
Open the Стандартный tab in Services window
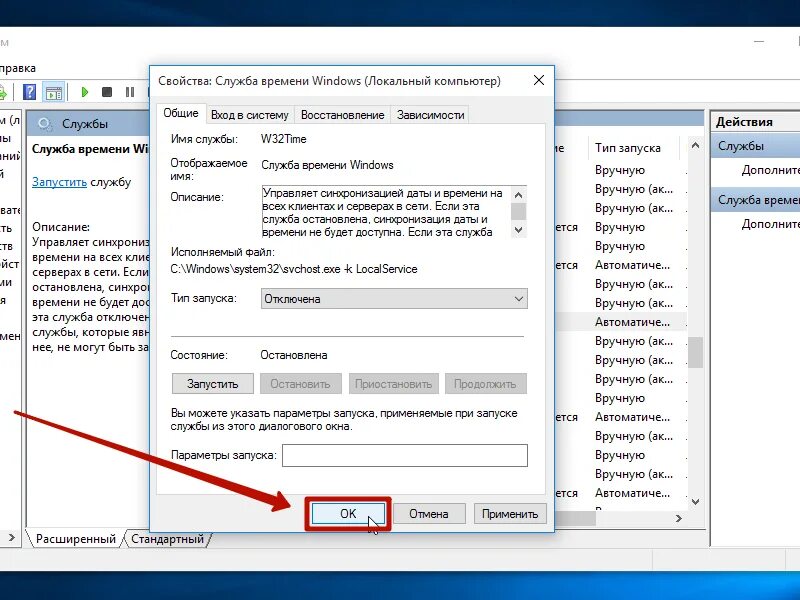[x=167, y=539]
